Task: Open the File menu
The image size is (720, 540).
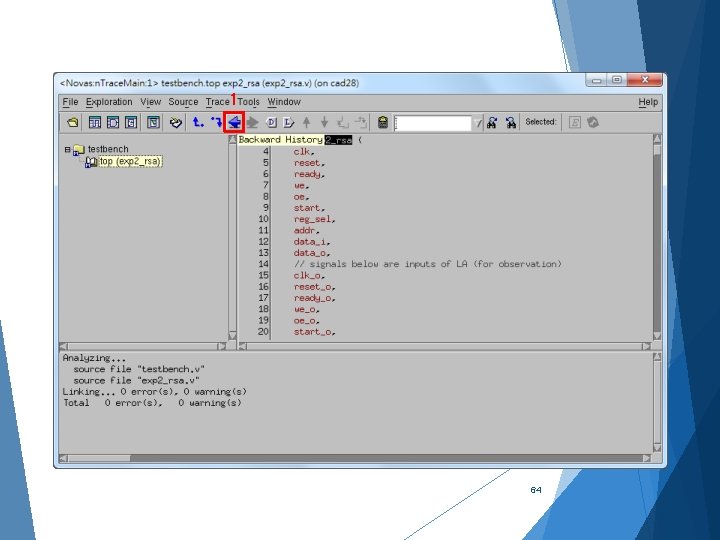Action: point(70,102)
